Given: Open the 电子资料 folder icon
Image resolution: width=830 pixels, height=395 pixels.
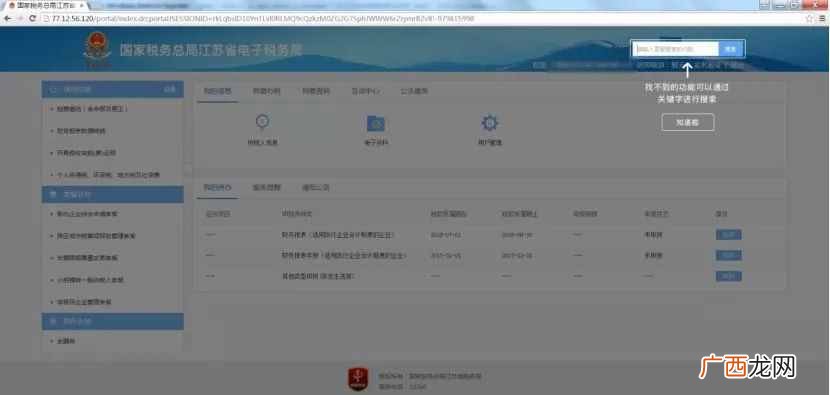Looking at the screenshot, I should 376,123.
